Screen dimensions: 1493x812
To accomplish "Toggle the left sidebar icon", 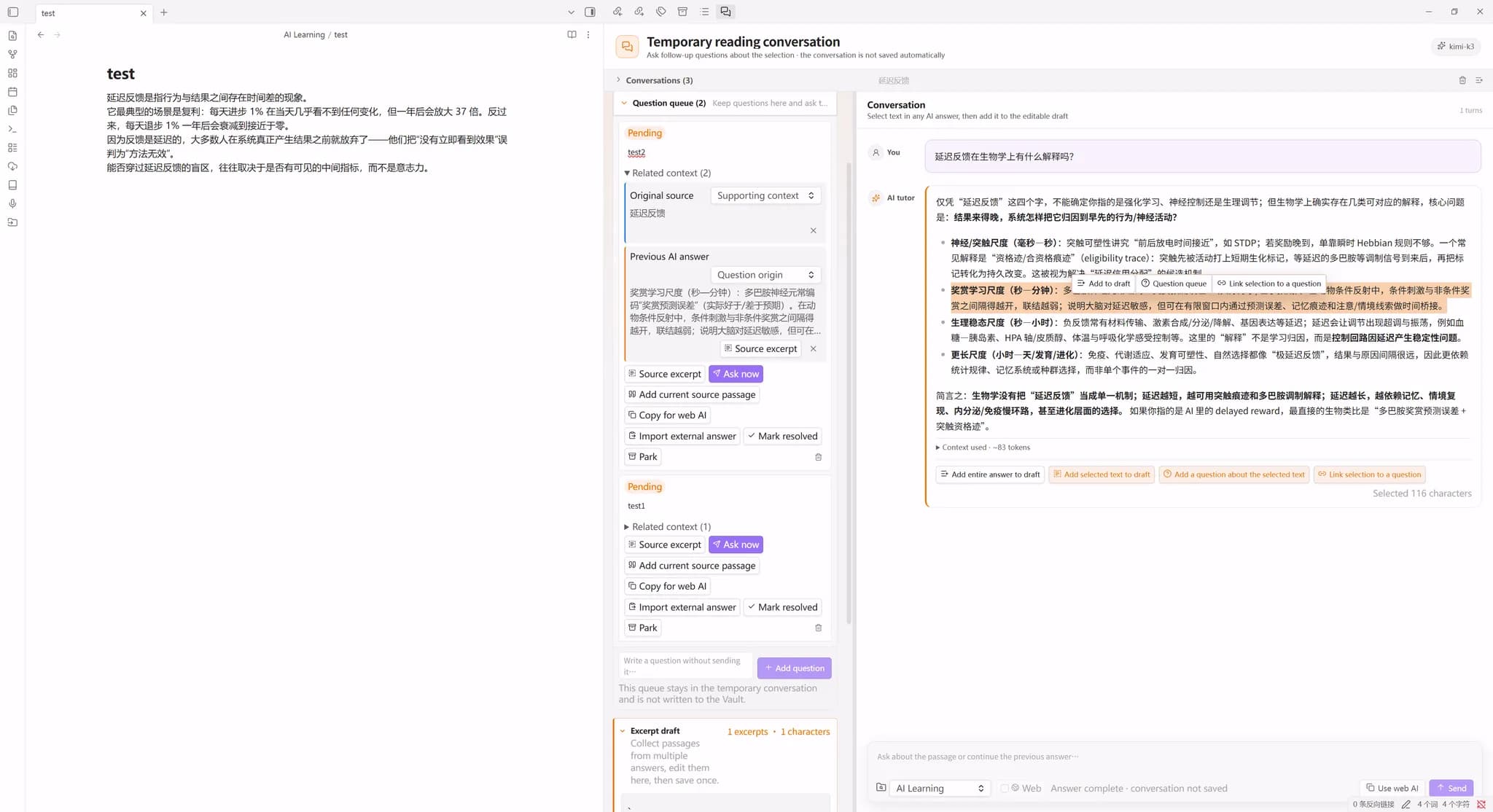I will tap(13, 12).
